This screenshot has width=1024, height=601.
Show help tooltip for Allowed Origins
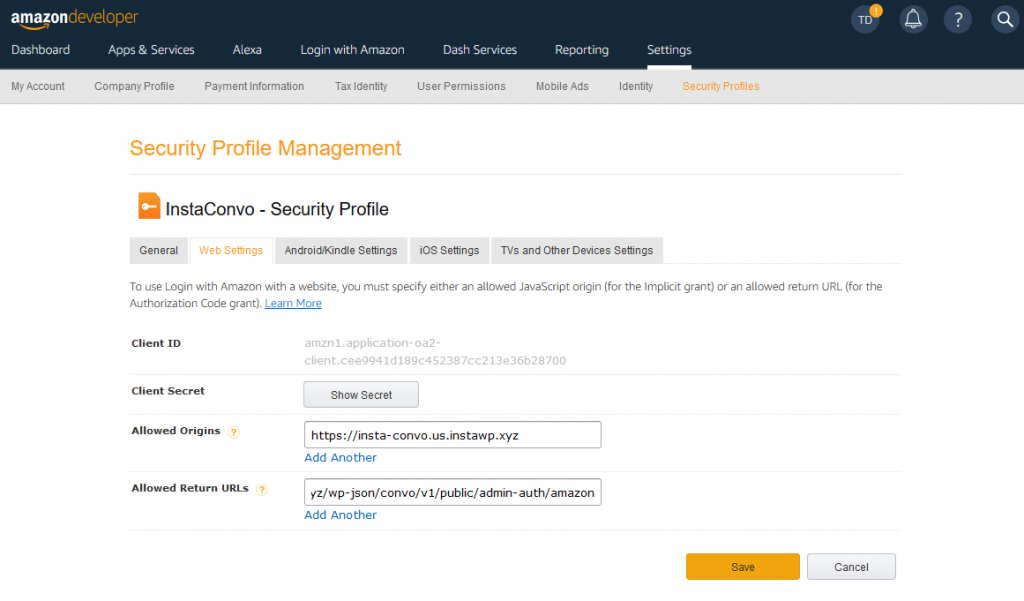click(234, 432)
